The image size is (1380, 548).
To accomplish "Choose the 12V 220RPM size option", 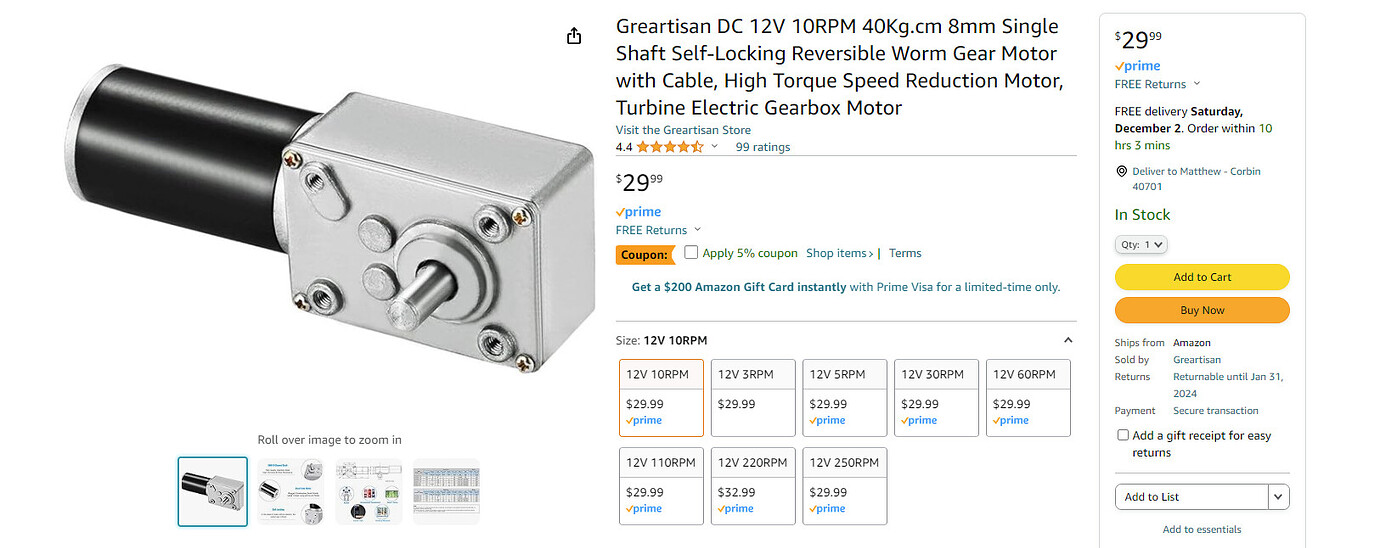I will 753,485.
